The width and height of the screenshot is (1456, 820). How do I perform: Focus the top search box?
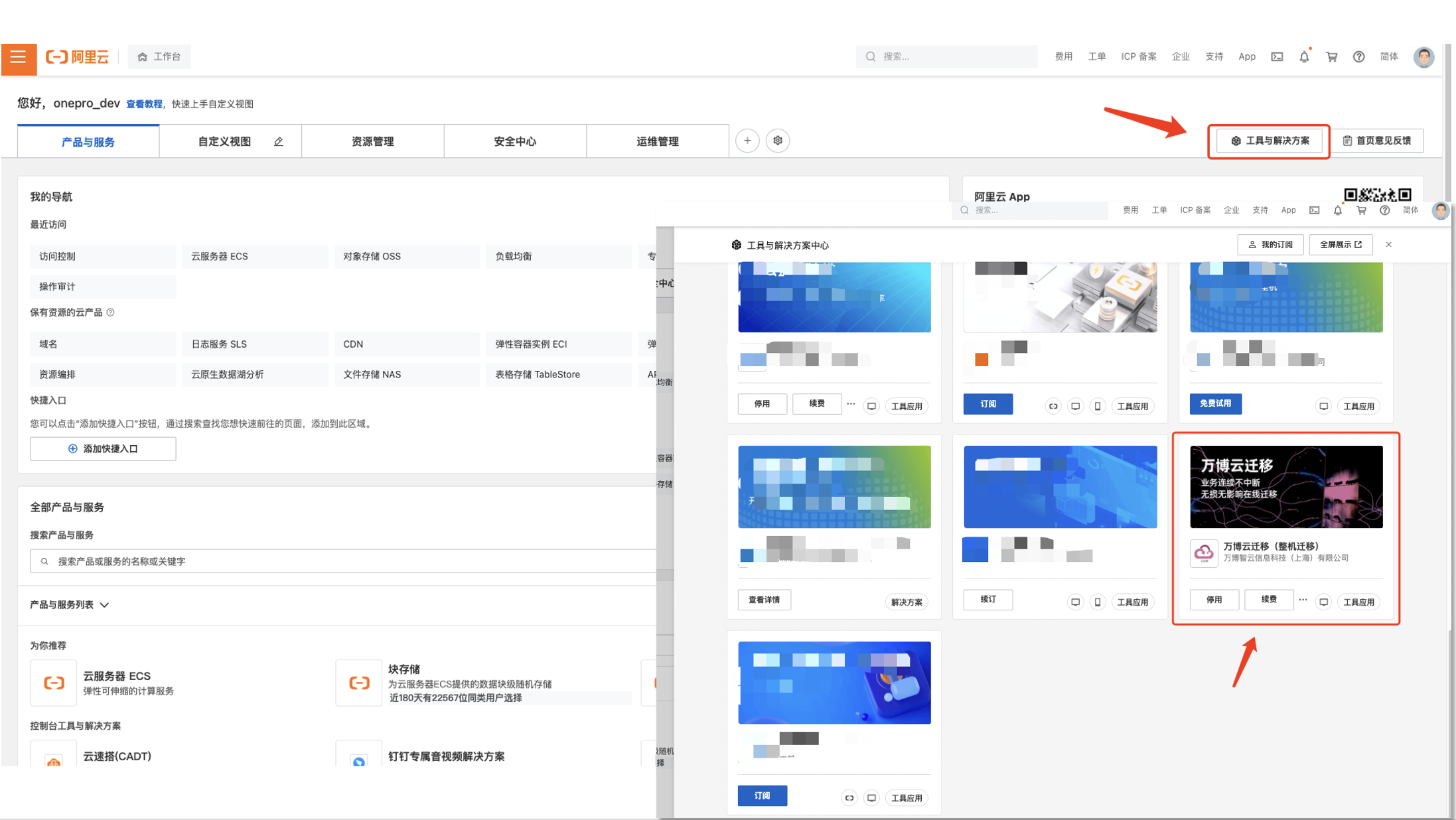point(946,57)
